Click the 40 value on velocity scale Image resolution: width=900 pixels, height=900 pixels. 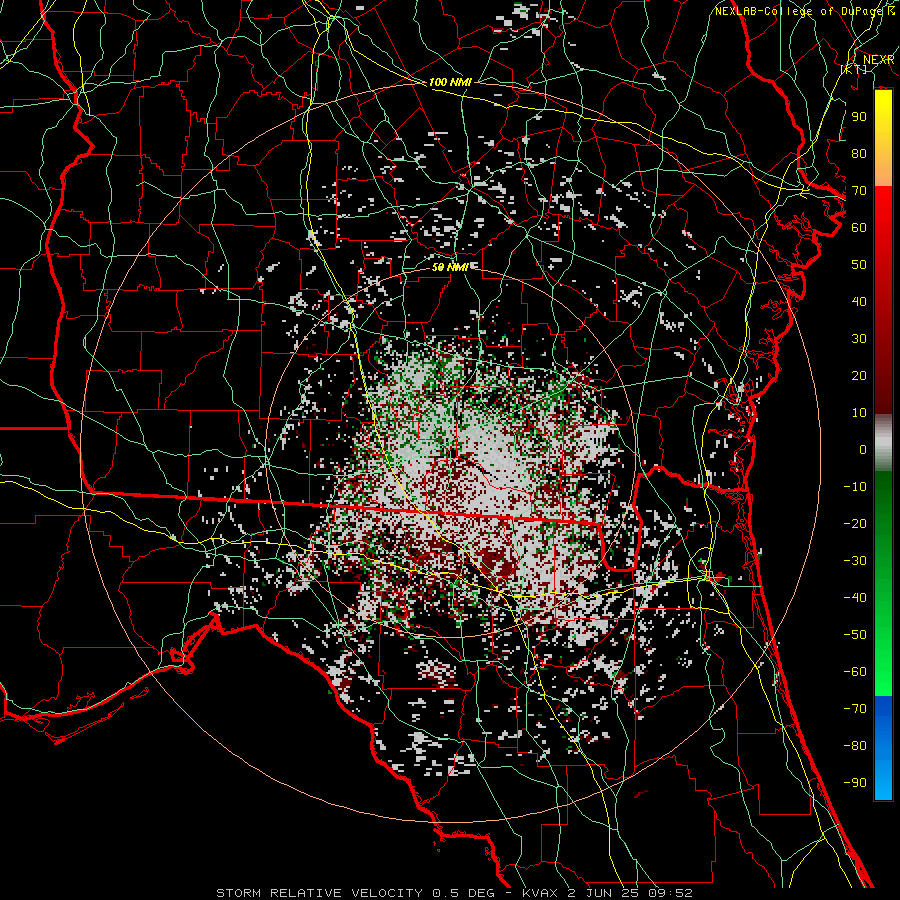click(x=859, y=302)
